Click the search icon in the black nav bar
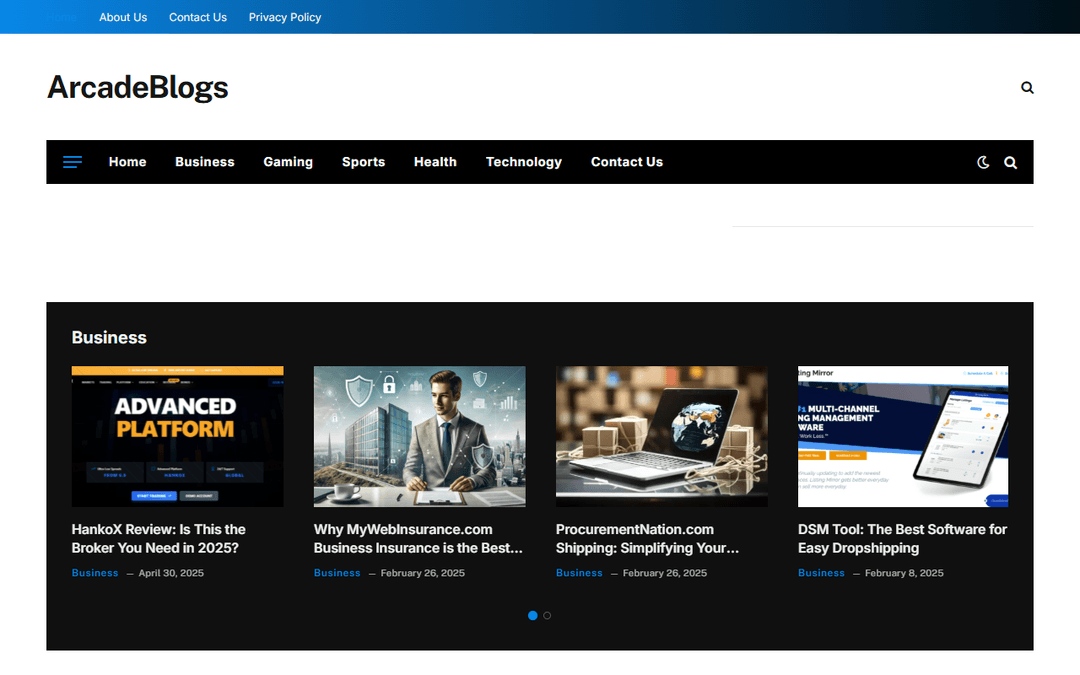Screen dimensions: 1080x675 (1010, 163)
